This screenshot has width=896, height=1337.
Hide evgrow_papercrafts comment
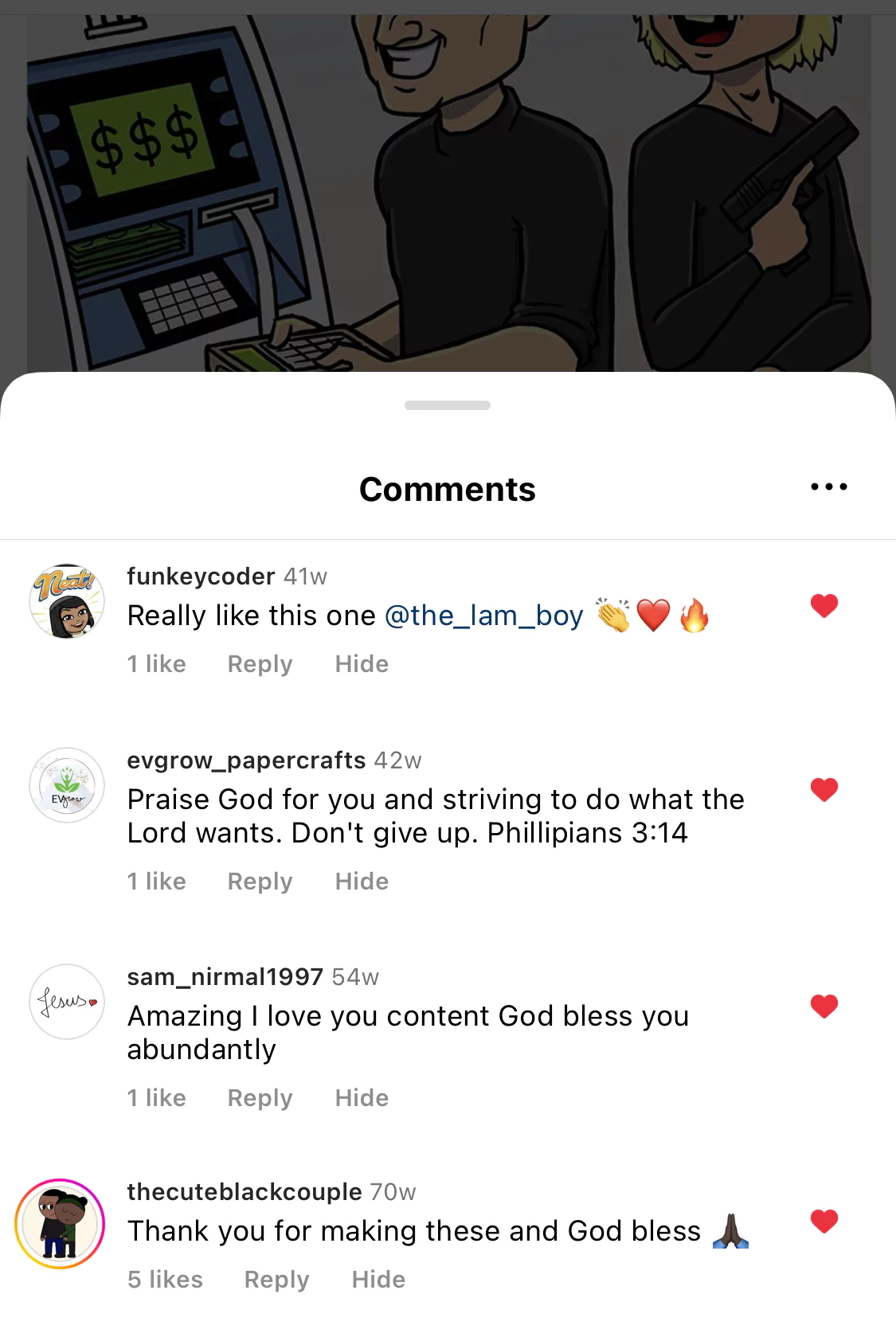(x=362, y=882)
